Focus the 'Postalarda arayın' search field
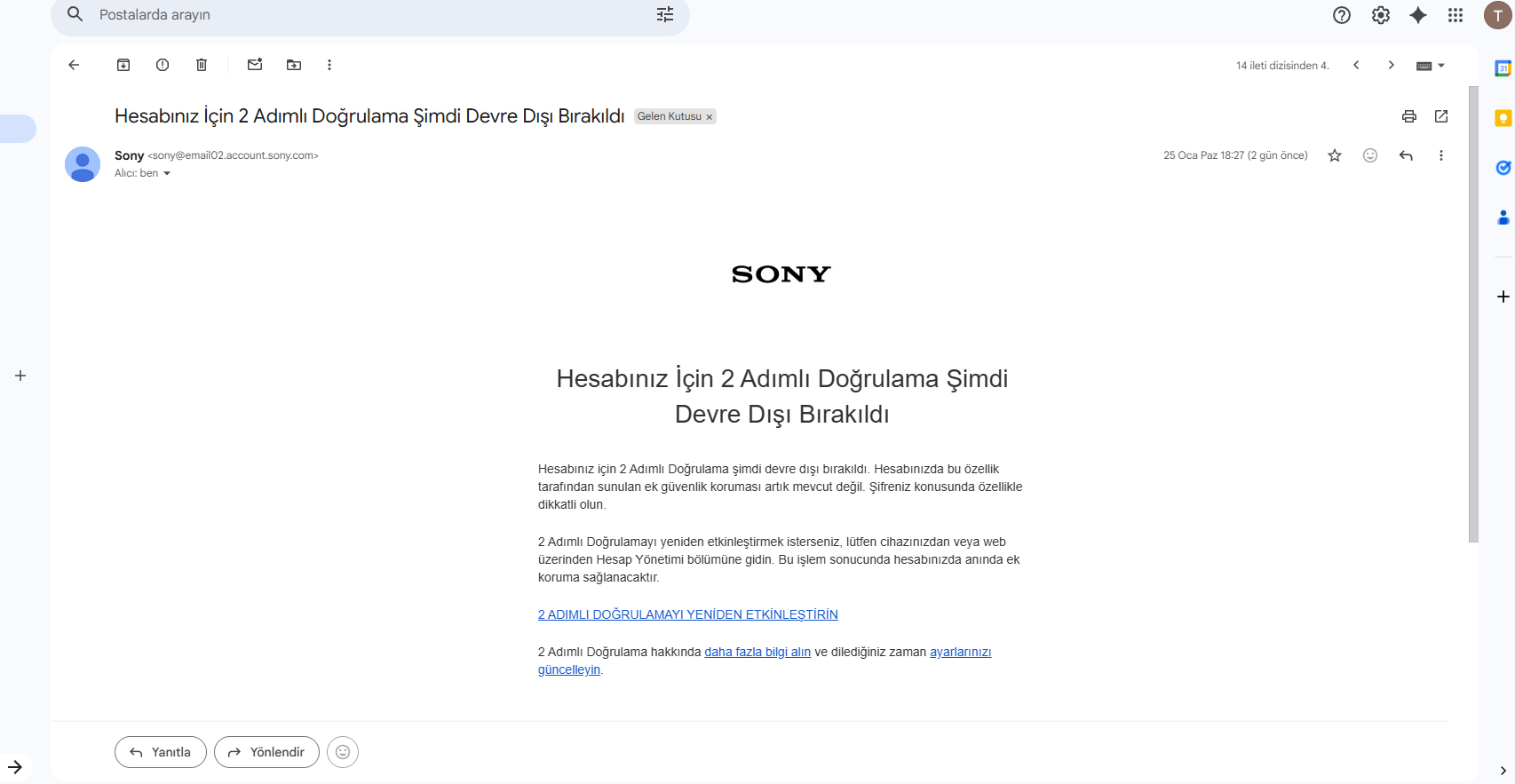Screen dimensions: 1515x784 (370, 15)
